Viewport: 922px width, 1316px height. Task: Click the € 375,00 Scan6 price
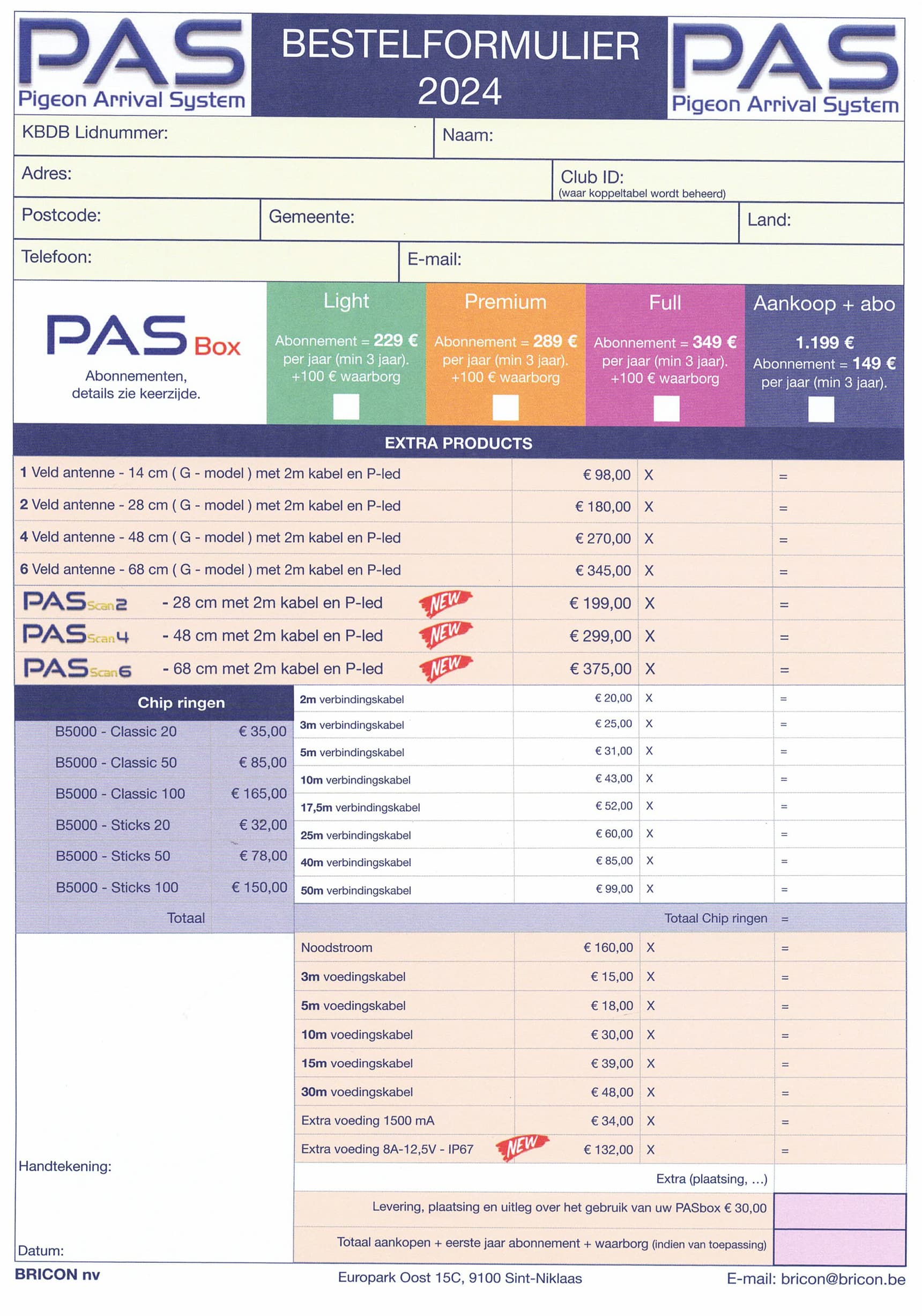[600, 669]
